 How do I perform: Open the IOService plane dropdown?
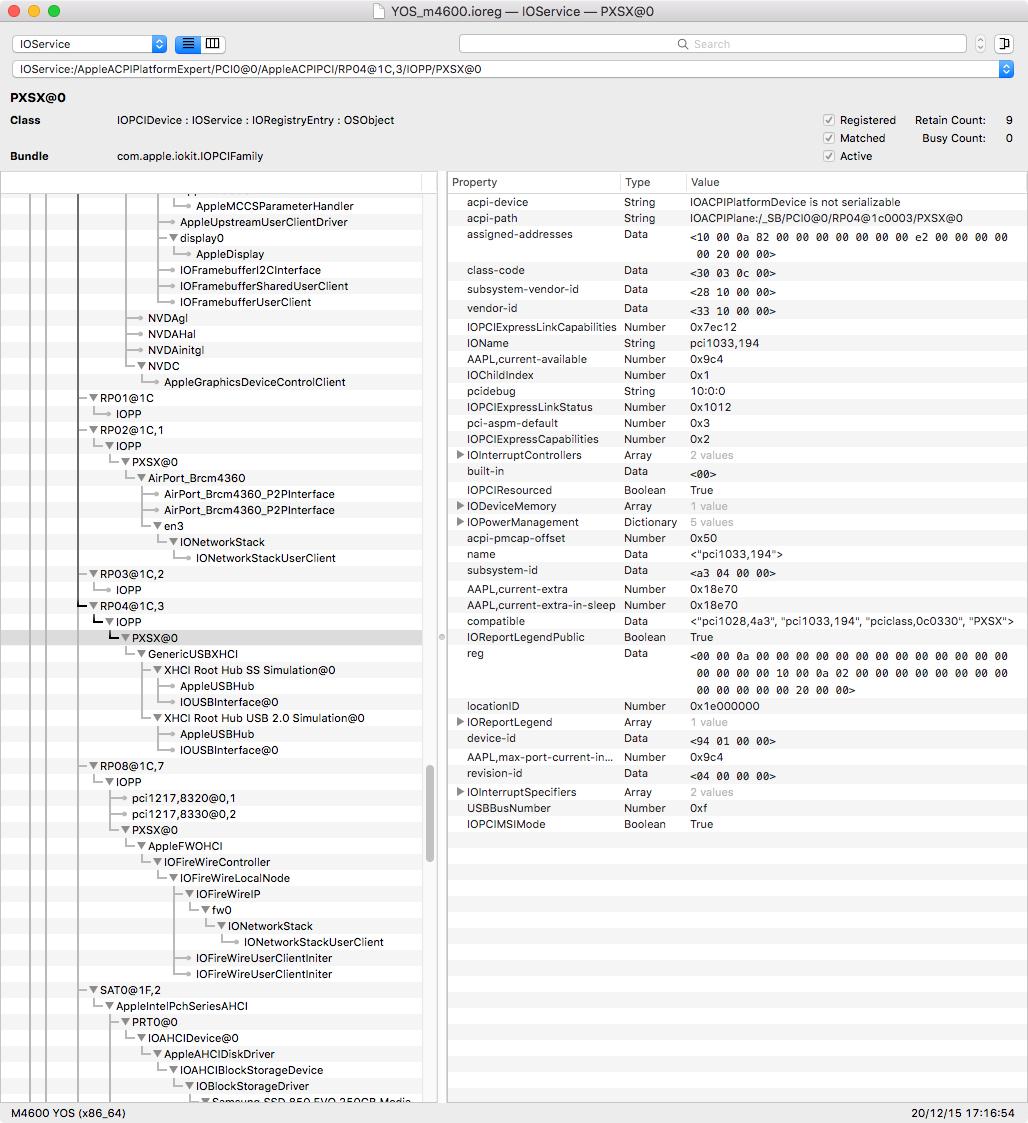tap(159, 44)
